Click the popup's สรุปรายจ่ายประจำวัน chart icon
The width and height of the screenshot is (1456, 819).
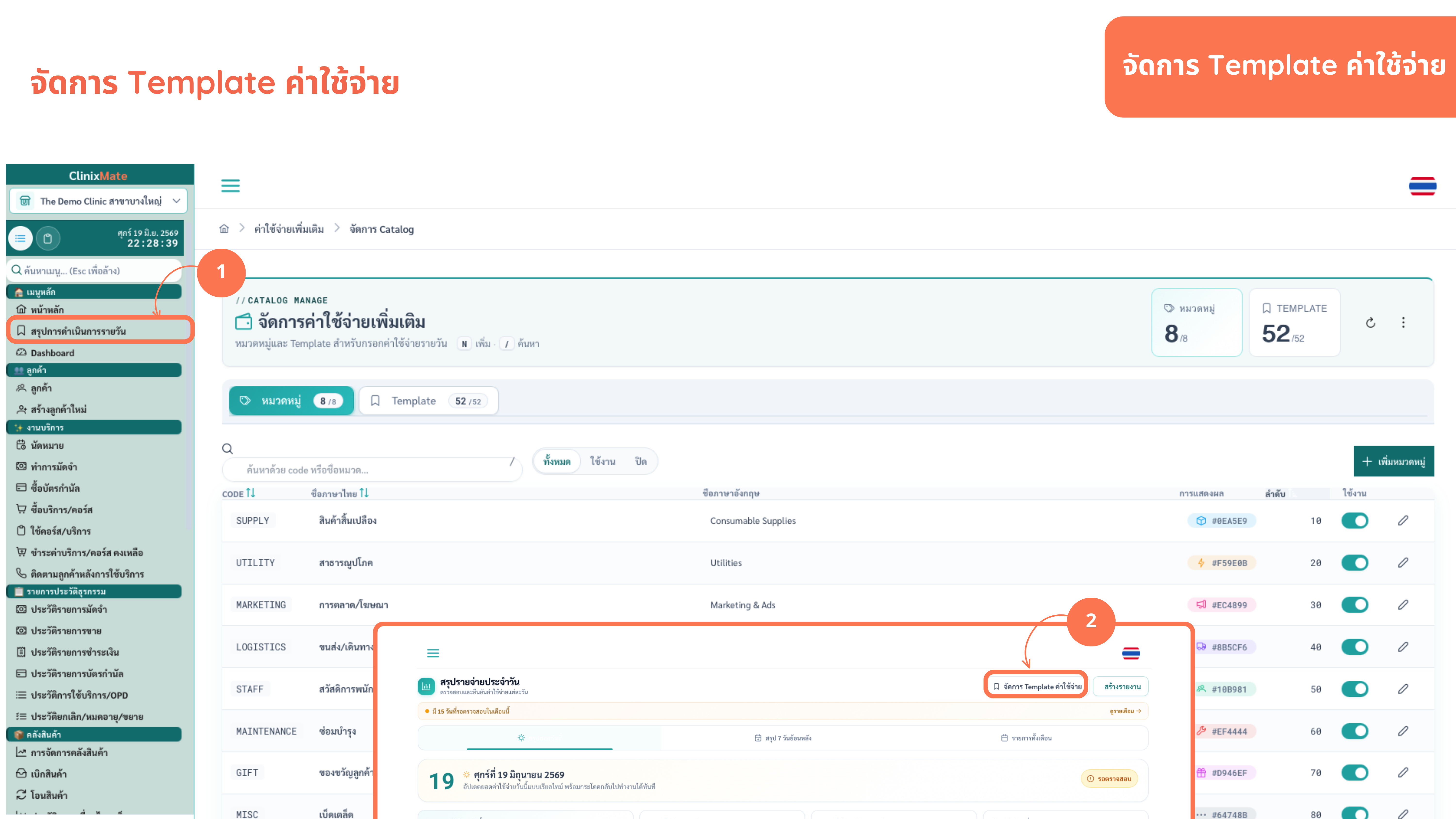(x=426, y=686)
